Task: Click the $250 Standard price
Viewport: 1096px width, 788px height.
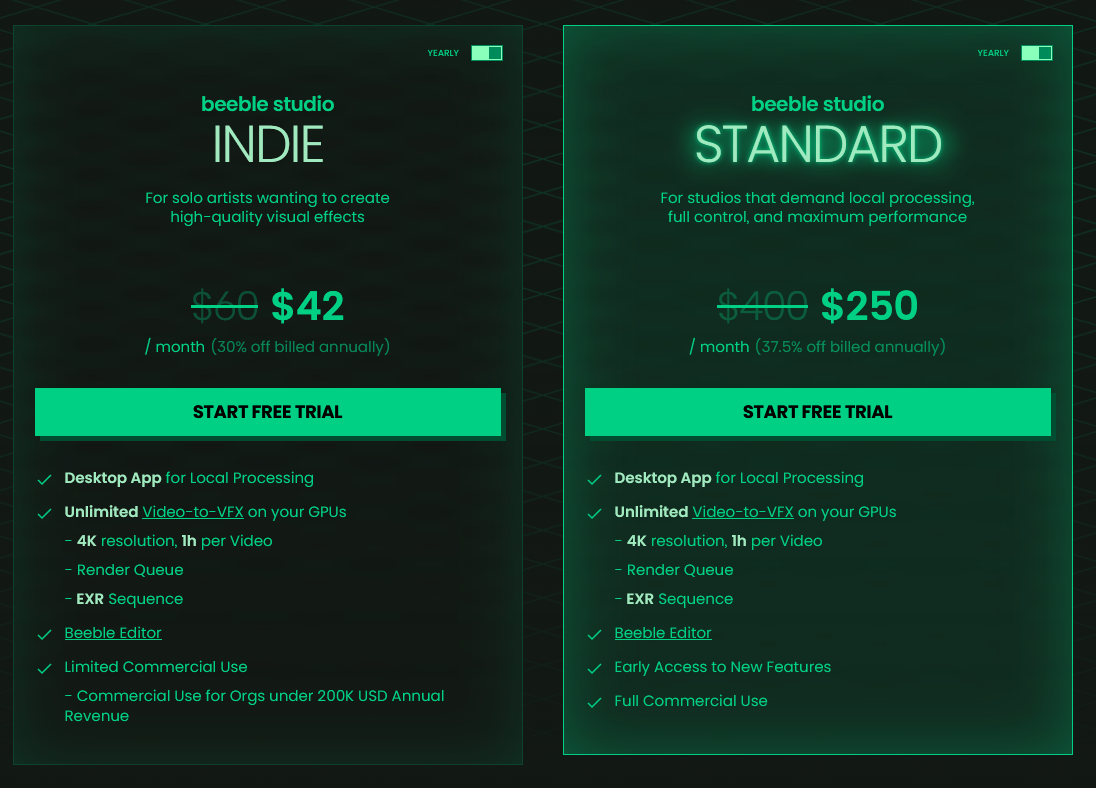Action: coord(869,307)
